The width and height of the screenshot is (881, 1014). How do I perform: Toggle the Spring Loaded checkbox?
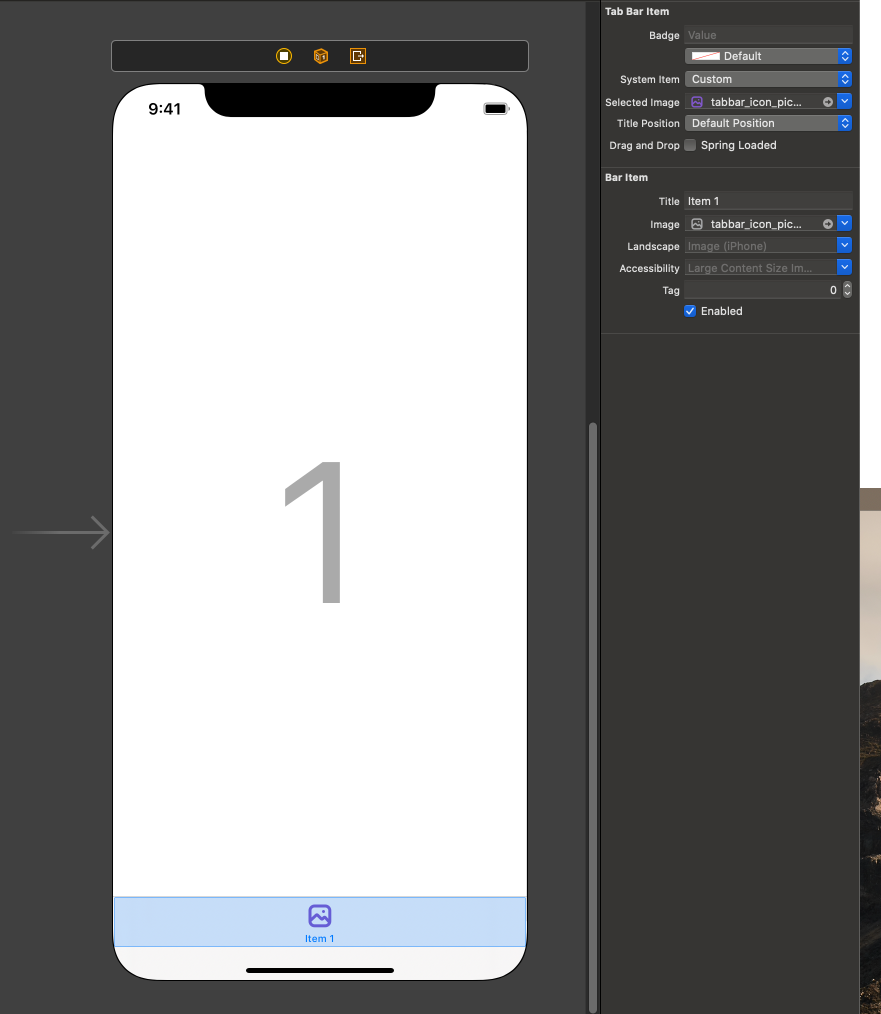690,145
